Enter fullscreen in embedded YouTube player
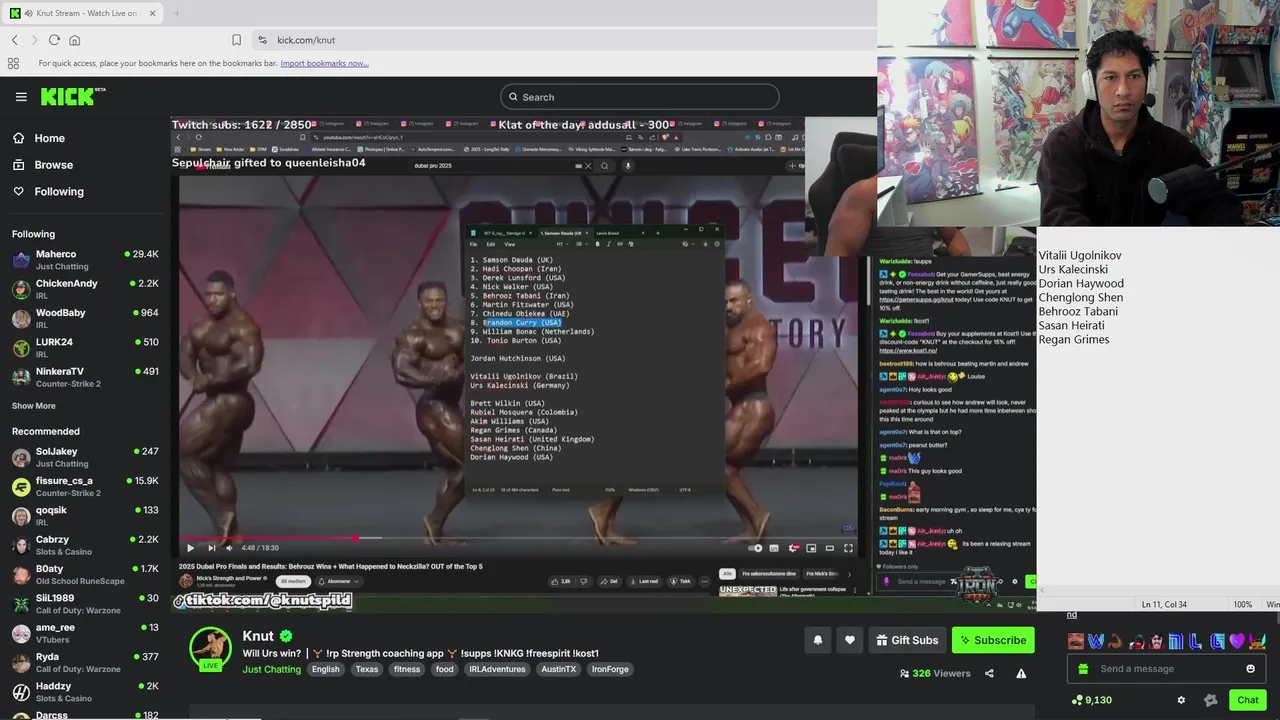Screen dimensions: 1280x720 (848, 548)
